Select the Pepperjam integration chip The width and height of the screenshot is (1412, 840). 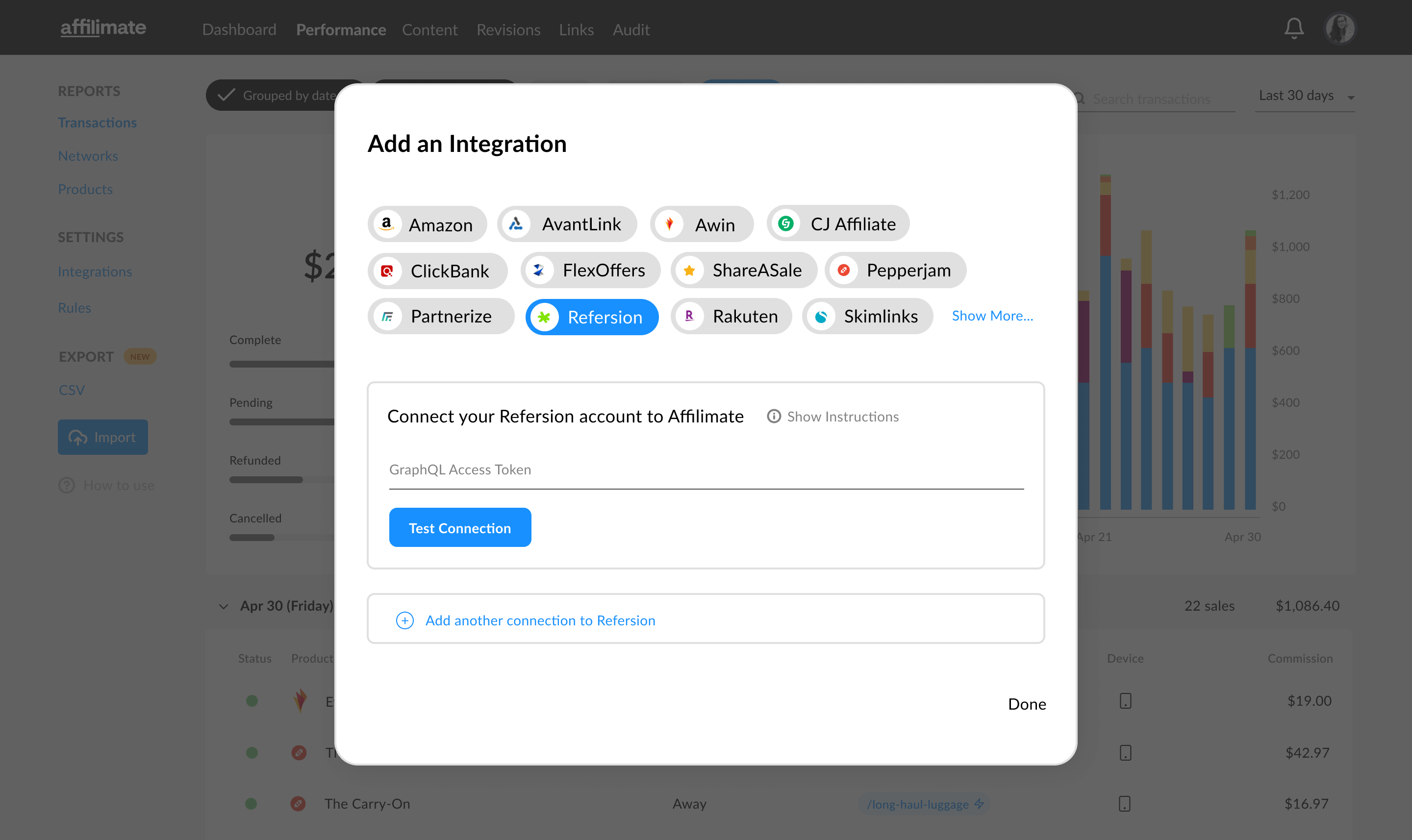click(x=895, y=270)
